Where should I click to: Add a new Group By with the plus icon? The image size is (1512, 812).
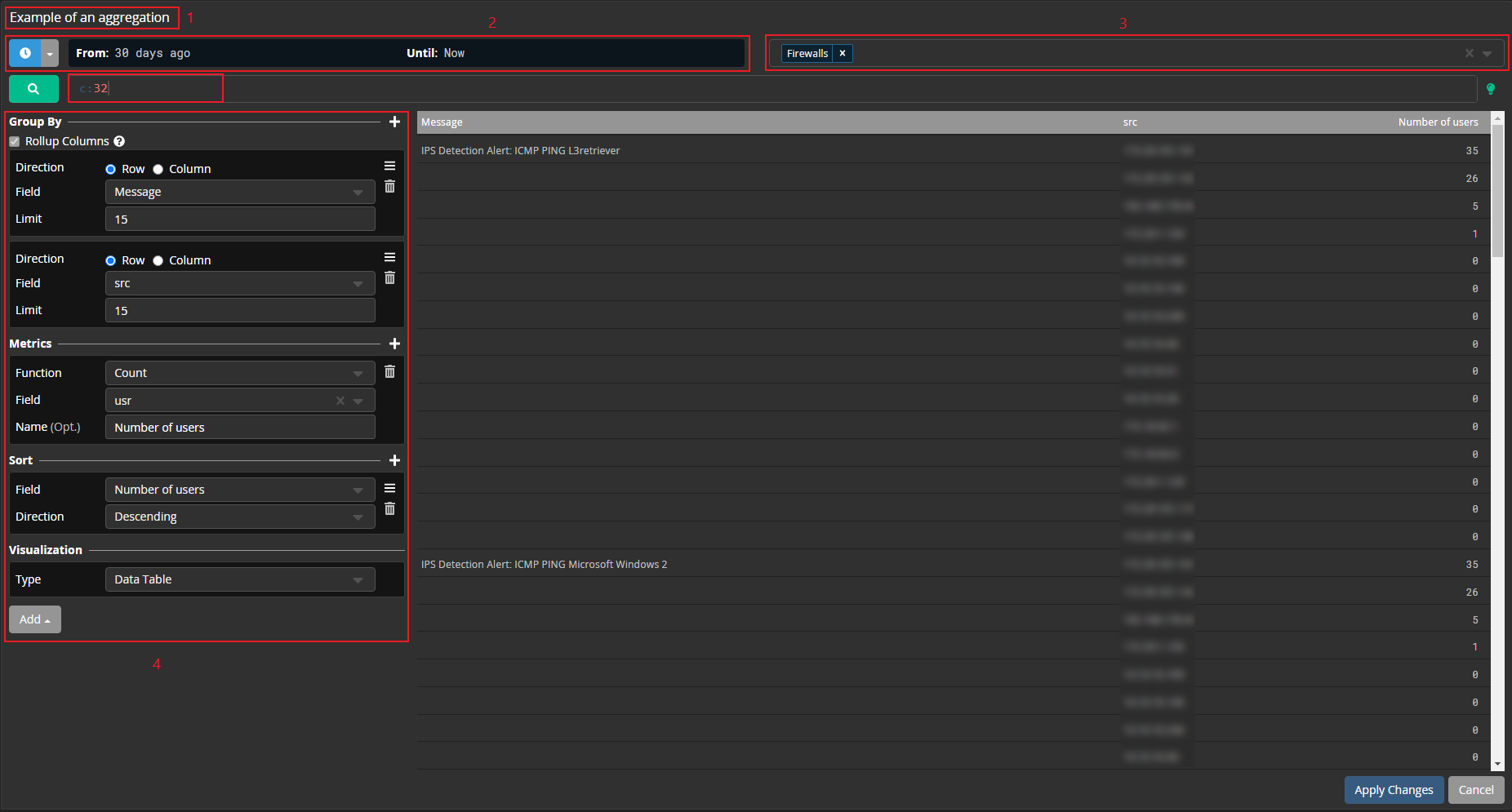(x=395, y=122)
